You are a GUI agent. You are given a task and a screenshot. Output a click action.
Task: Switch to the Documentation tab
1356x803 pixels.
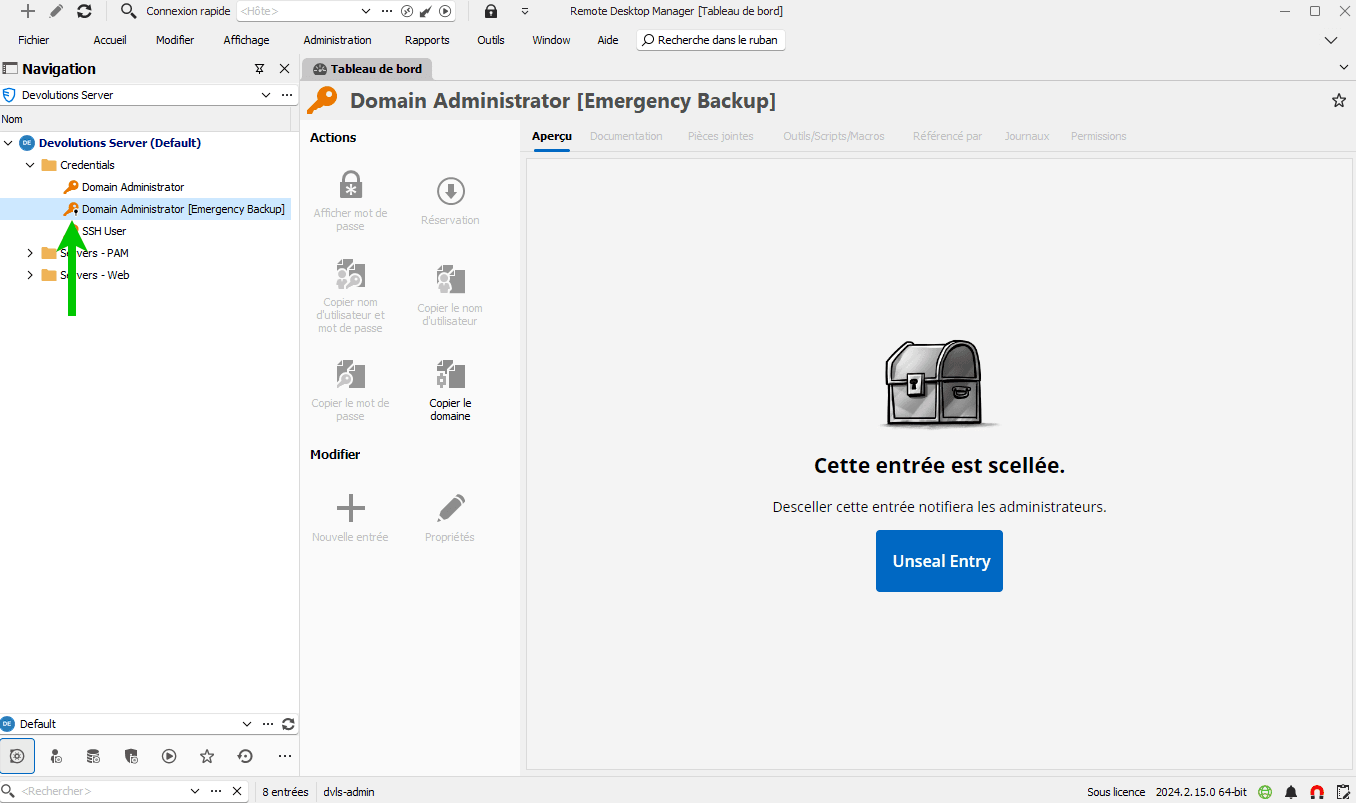tap(626, 136)
